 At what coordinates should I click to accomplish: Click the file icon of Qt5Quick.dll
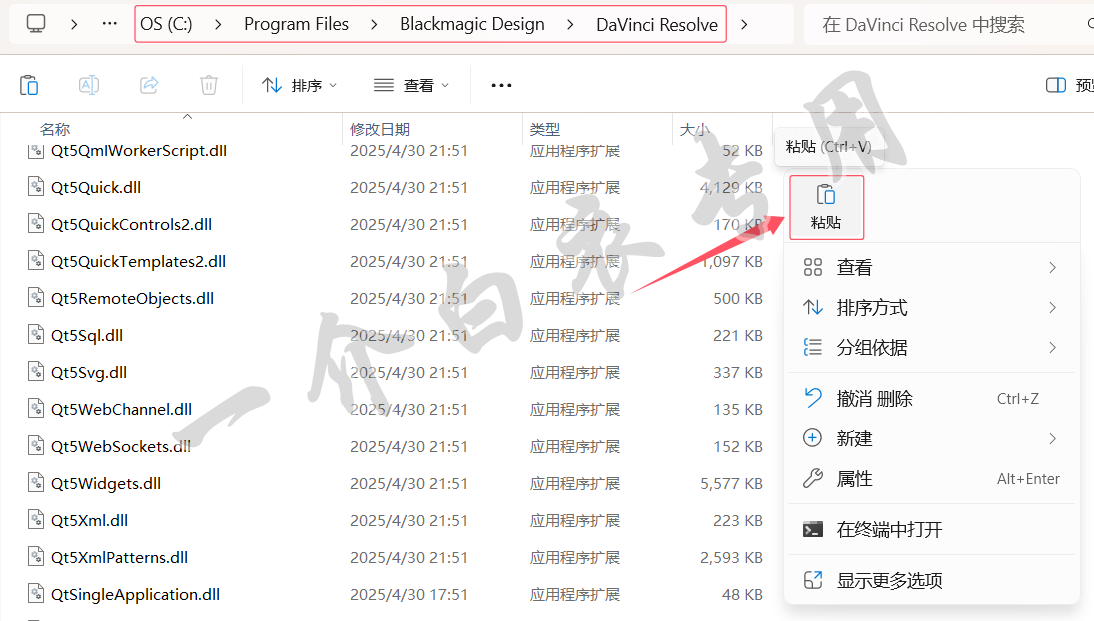tap(36, 187)
